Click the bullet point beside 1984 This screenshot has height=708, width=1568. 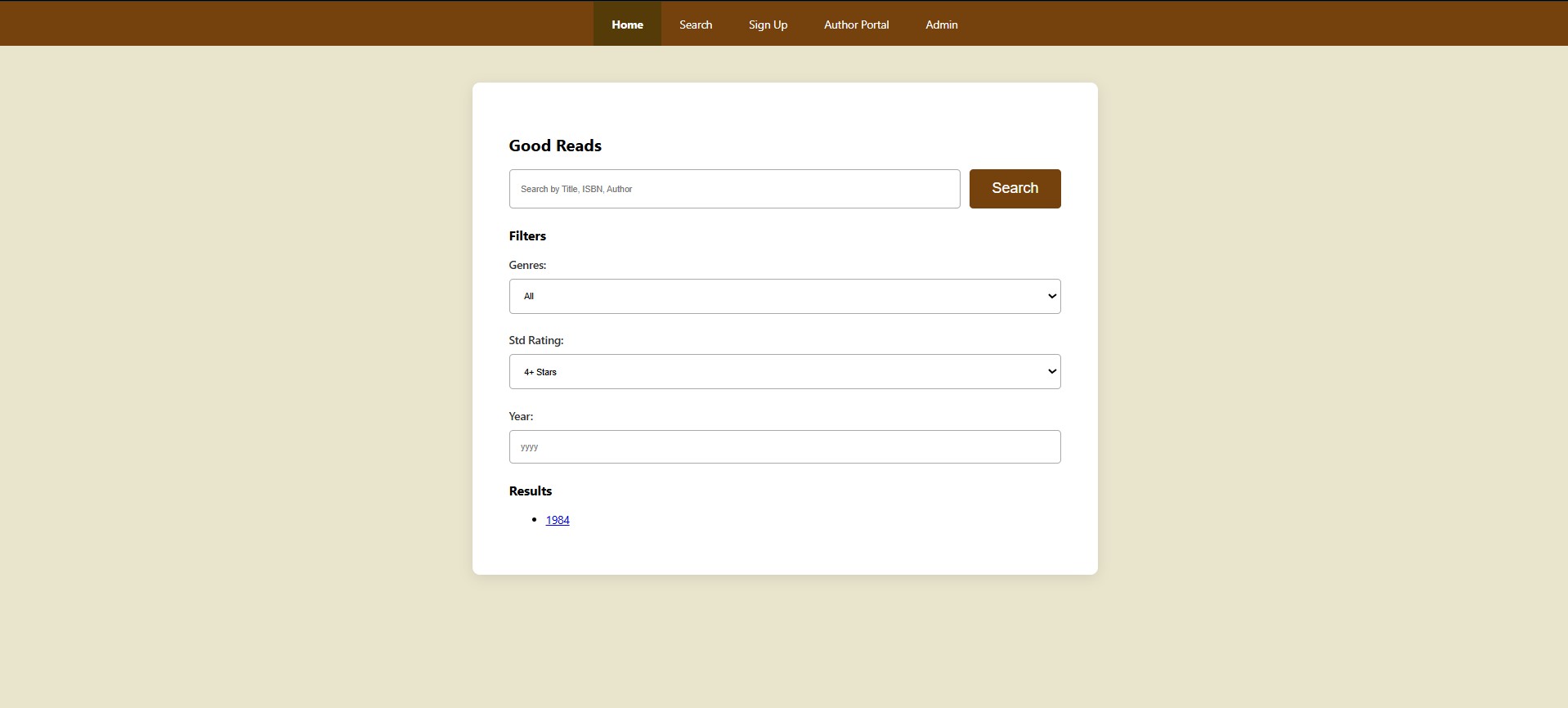534,520
